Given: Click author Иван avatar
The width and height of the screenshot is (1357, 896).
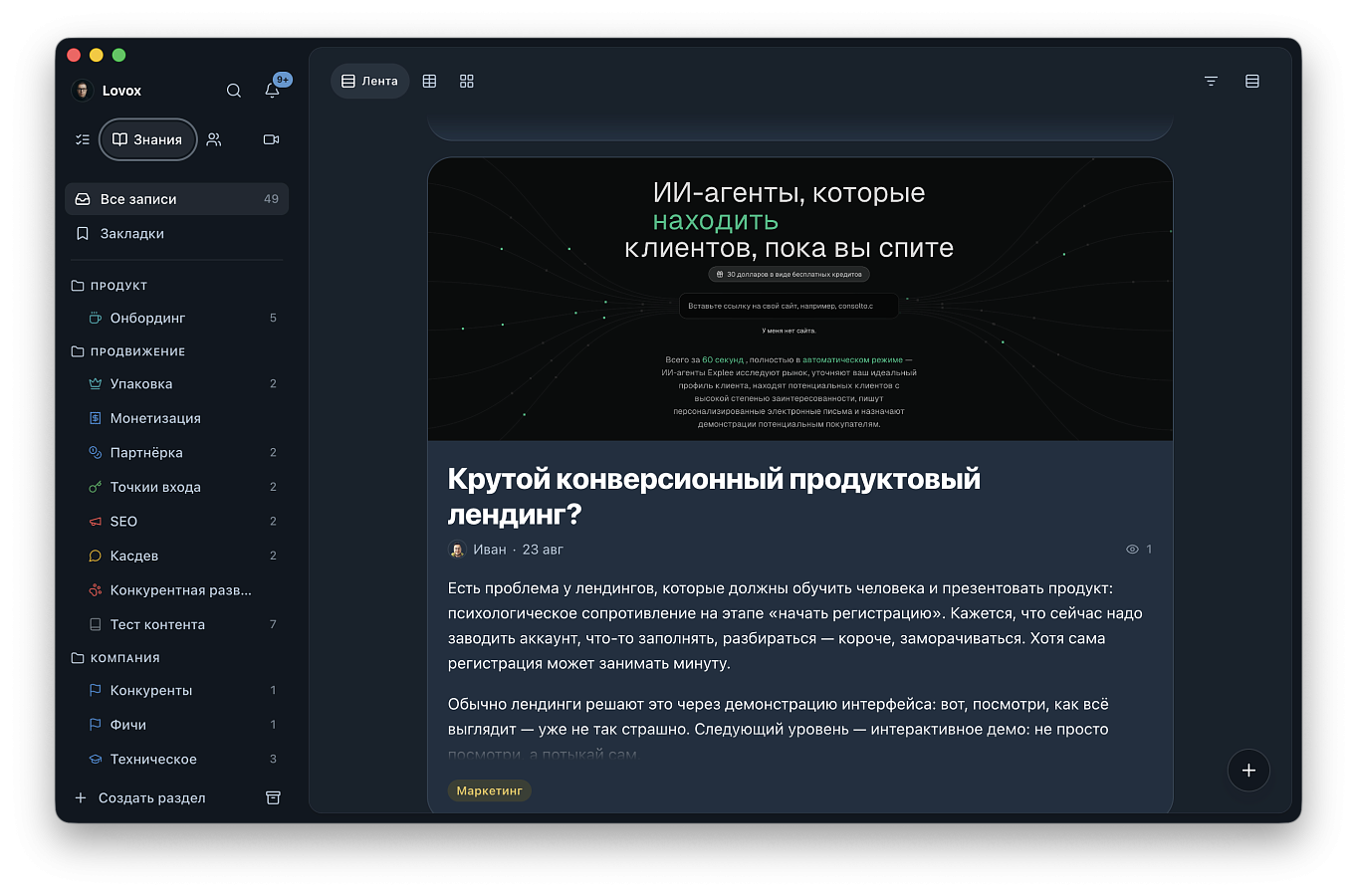Looking at the screenshot, I should click(457, 550).
